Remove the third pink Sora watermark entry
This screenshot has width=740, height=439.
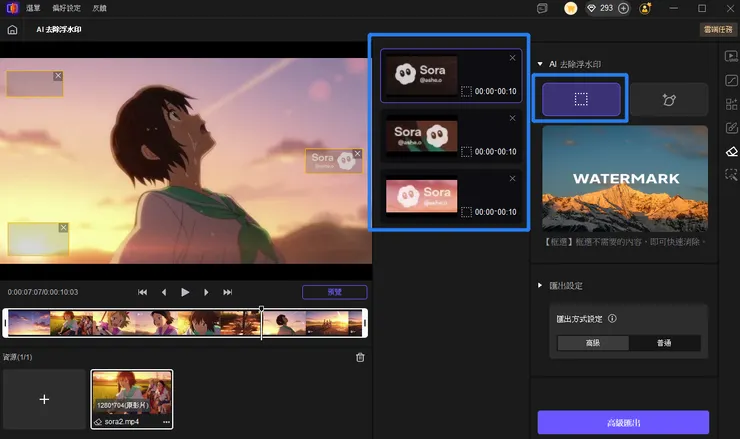click(x=513, y=178)
